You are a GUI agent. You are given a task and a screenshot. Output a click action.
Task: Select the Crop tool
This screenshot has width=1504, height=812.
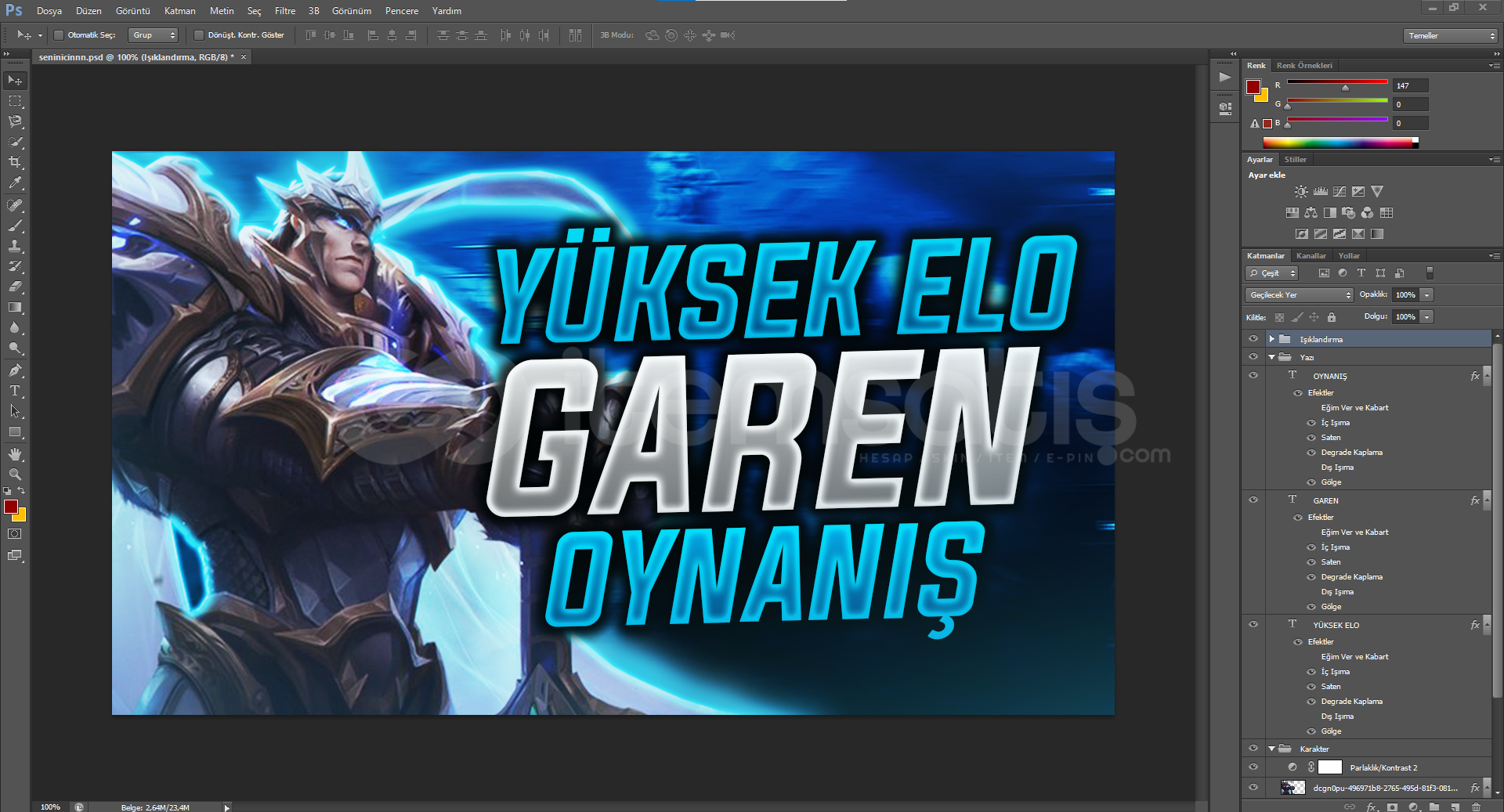pyautogui.click(x=15, y=162)
